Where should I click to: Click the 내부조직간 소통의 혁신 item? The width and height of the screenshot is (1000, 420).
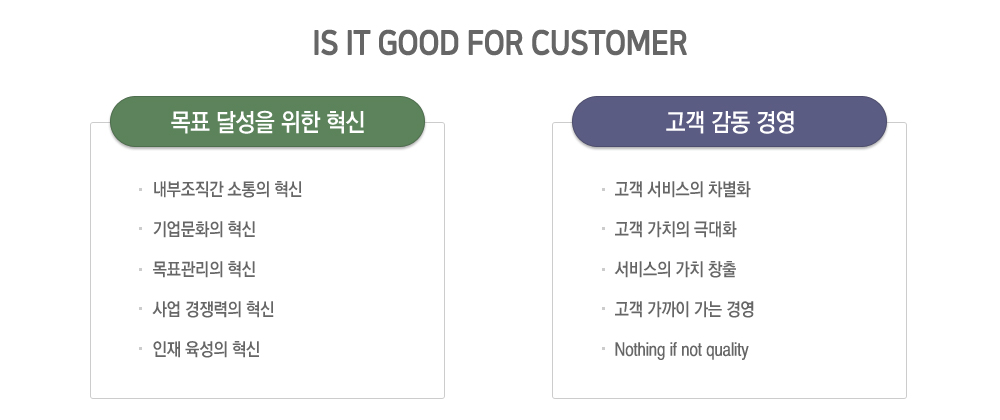coord(227,189)
